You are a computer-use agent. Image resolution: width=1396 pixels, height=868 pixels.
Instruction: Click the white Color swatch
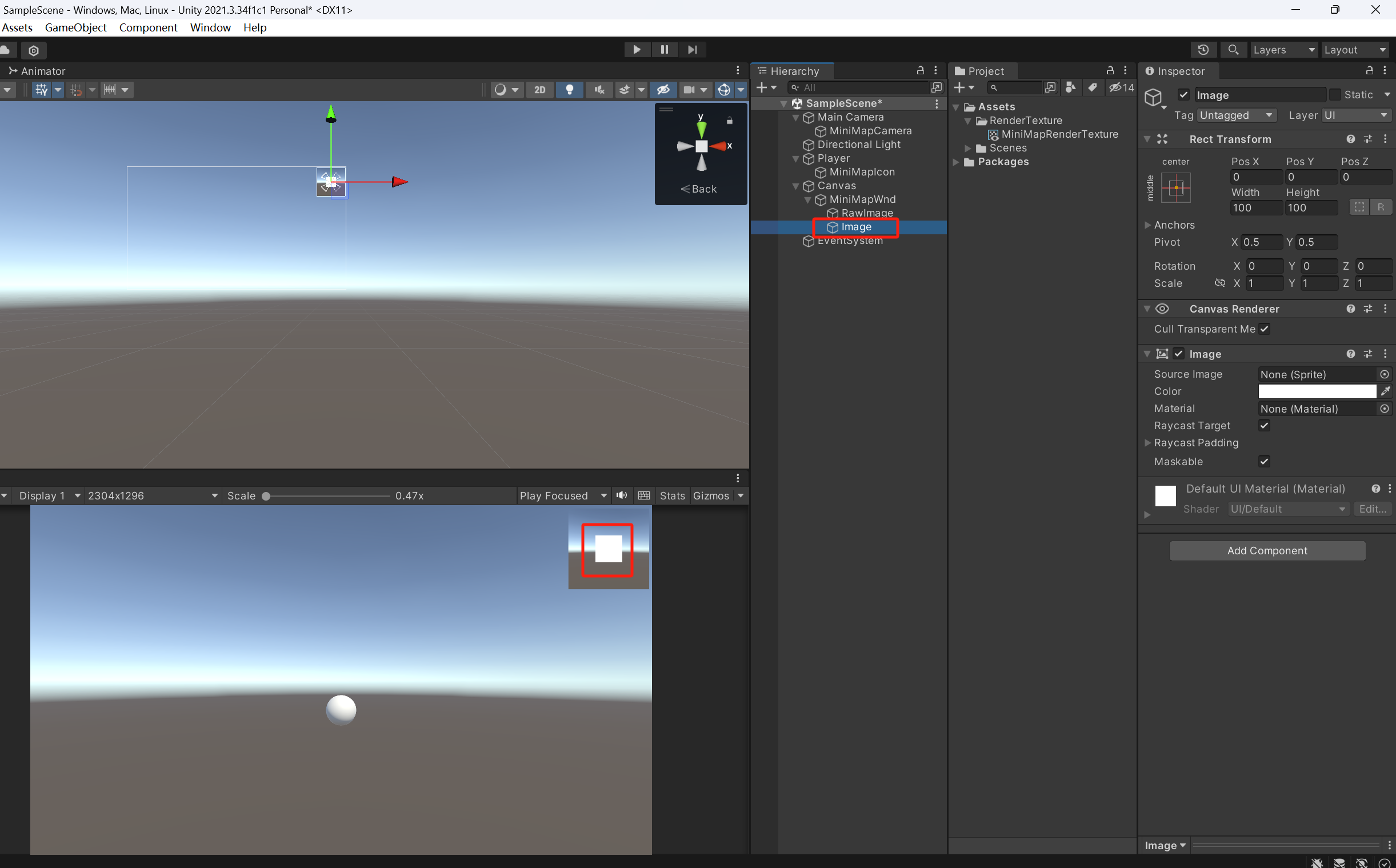click(x=1317, y=391)
